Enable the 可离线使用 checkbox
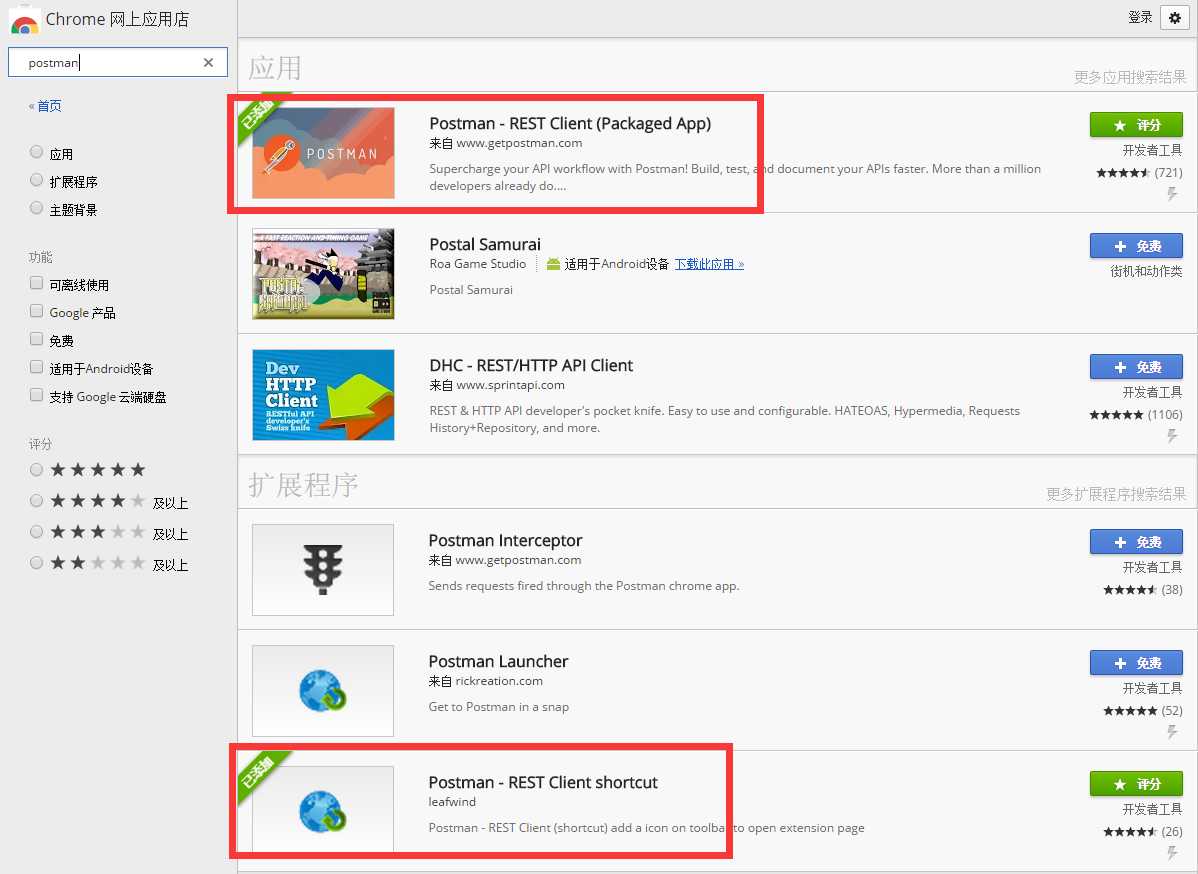The height and width of the screenshot is (874, 1198). click(x=36, y=283)
